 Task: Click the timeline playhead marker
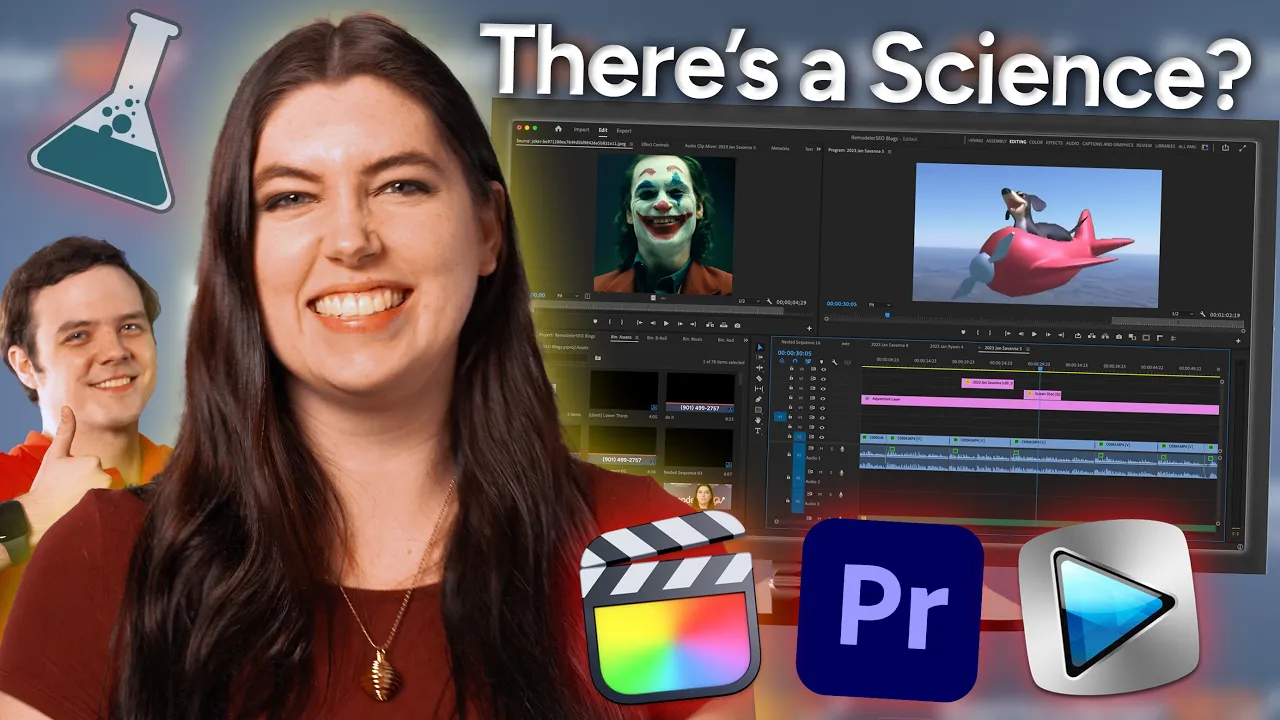coord(1040,368)
